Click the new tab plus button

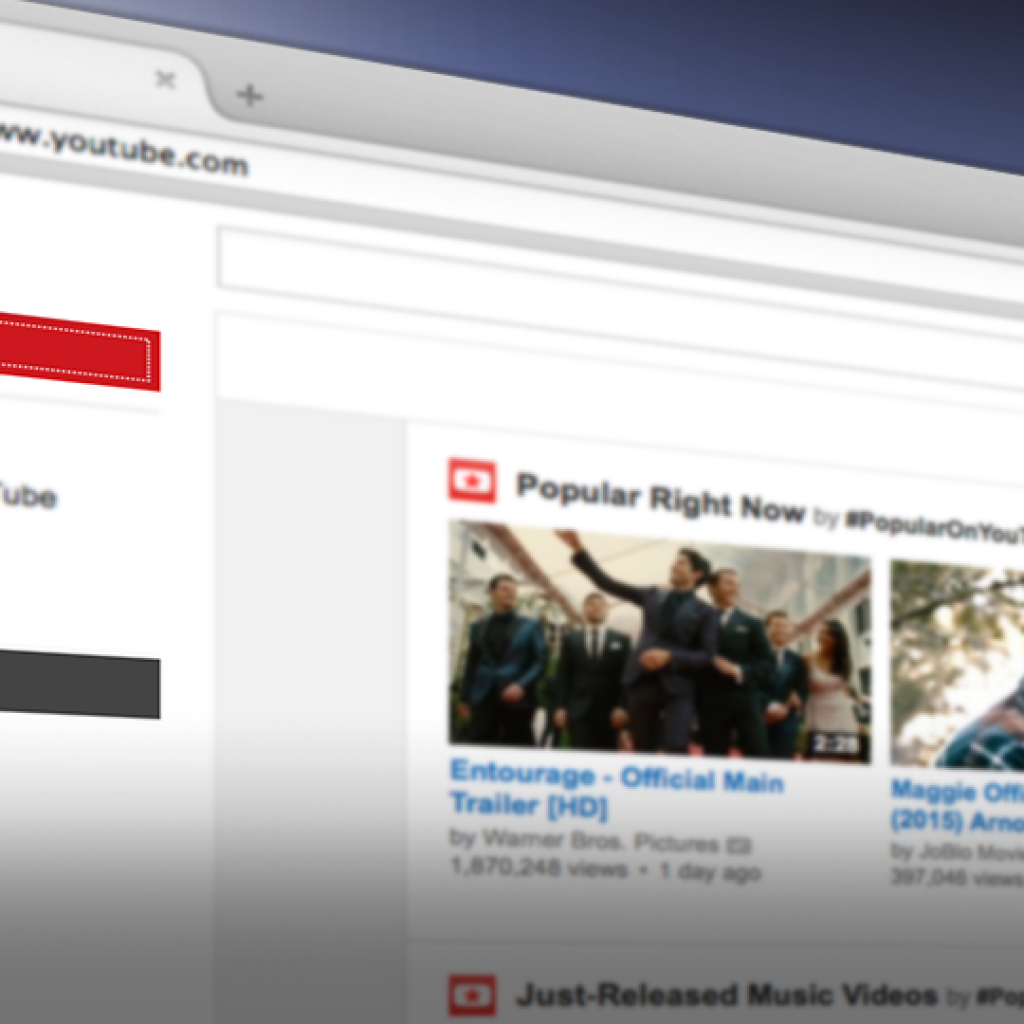click(249, 96)
